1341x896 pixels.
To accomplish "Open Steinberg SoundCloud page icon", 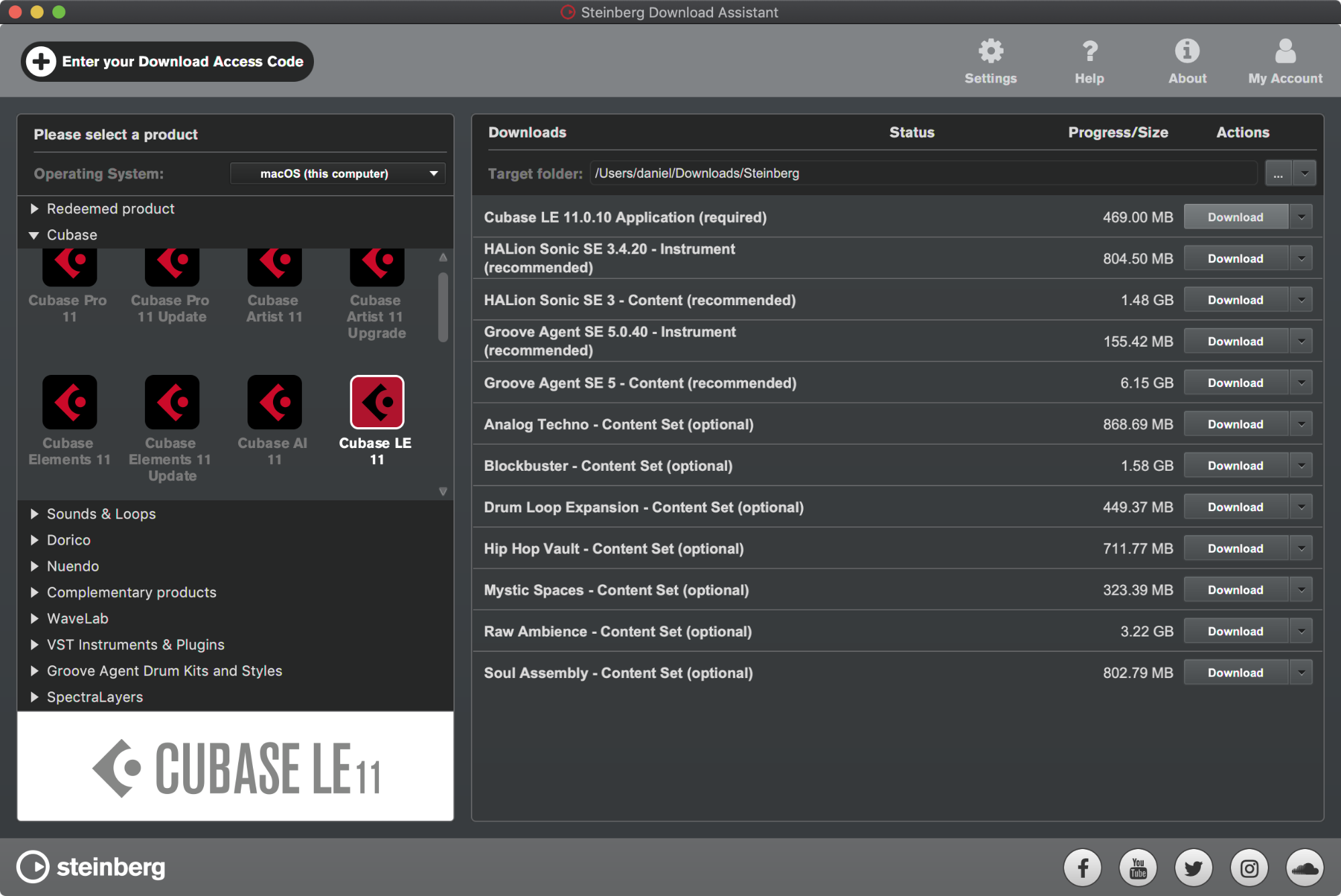I will point(1305,868).
